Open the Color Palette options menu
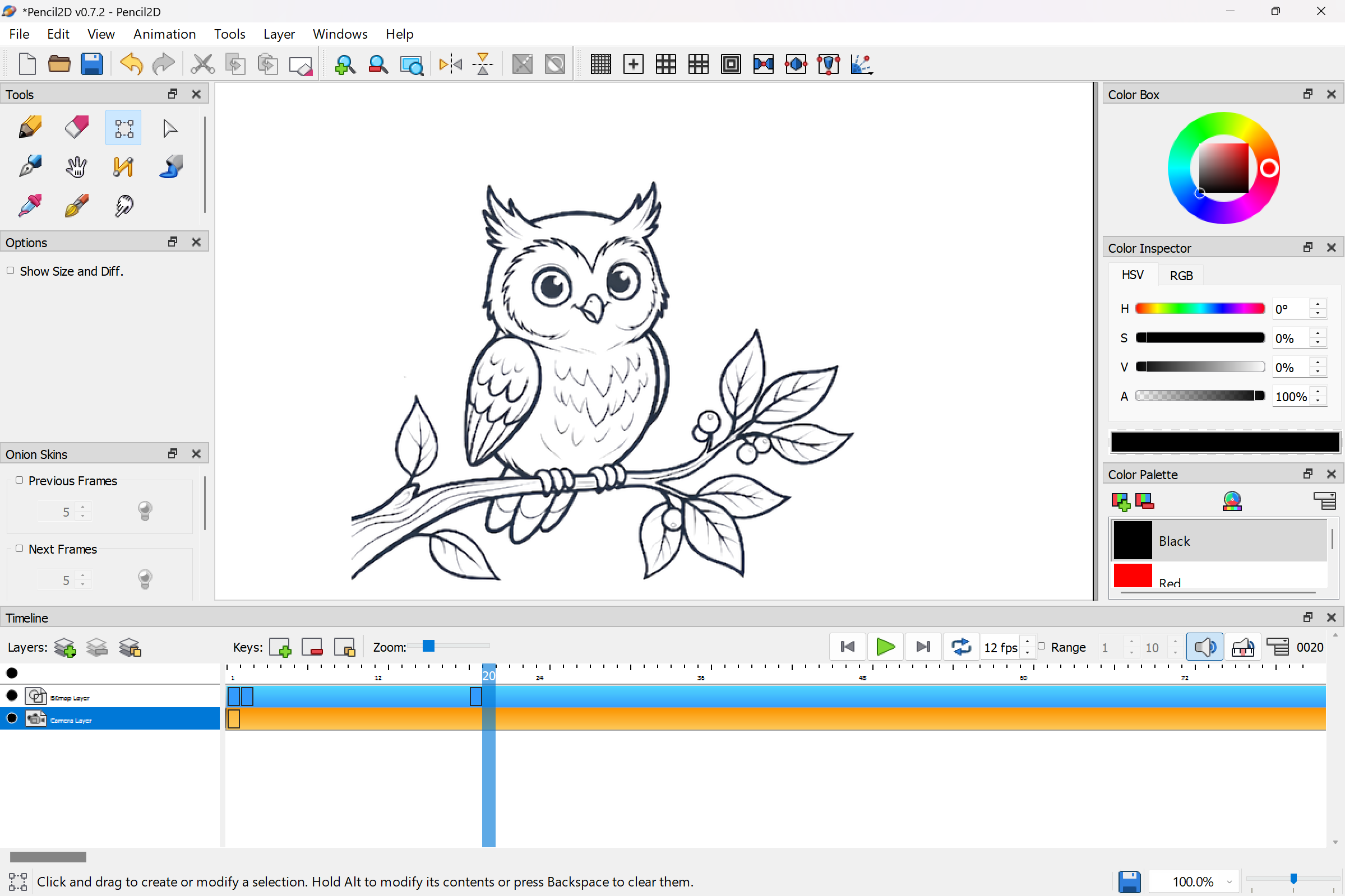Image resolution: width=1345 pixels, height=896 pixels. point(1324,500)
